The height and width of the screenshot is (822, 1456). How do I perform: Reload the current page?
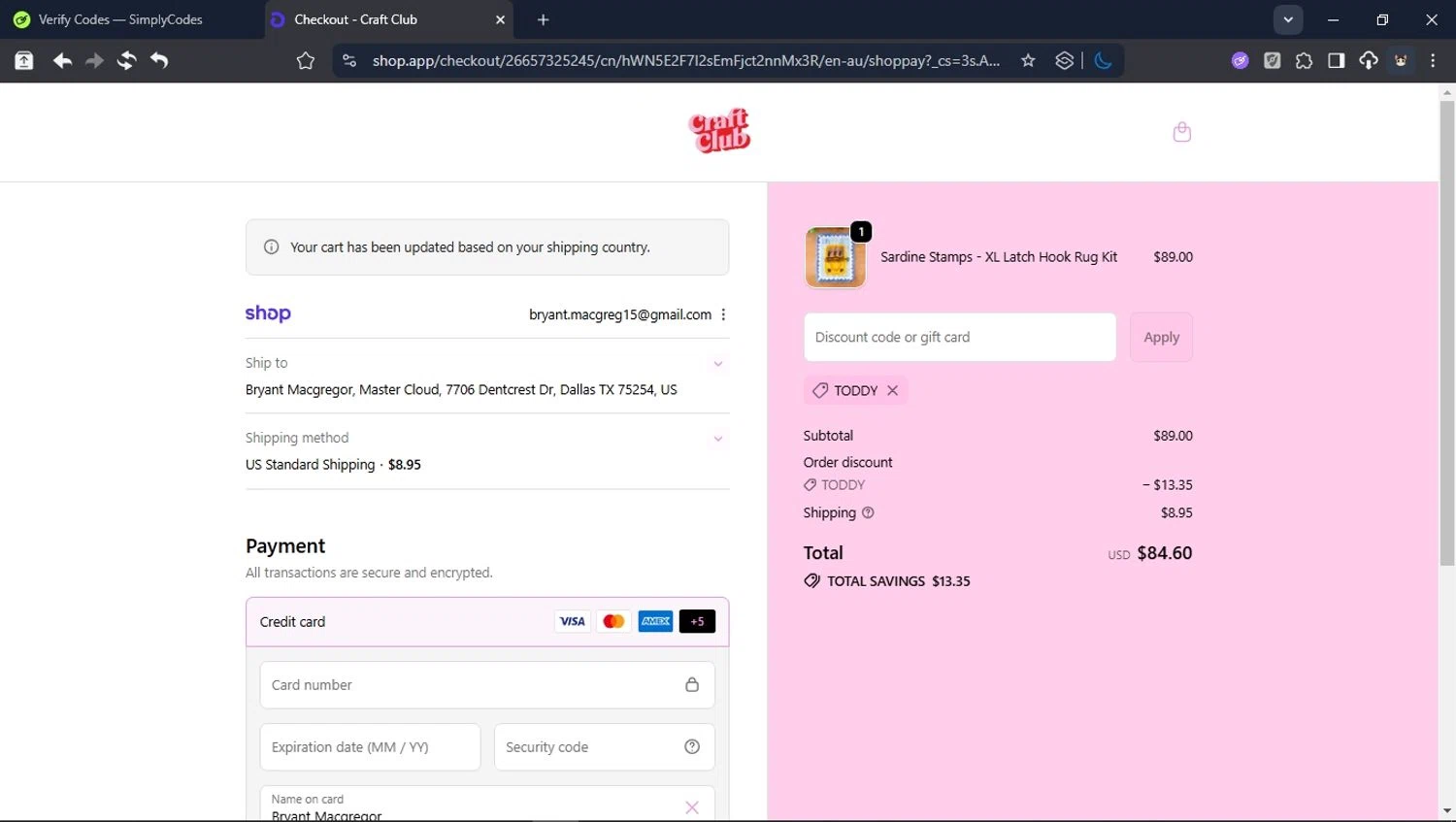pos(126,60)
